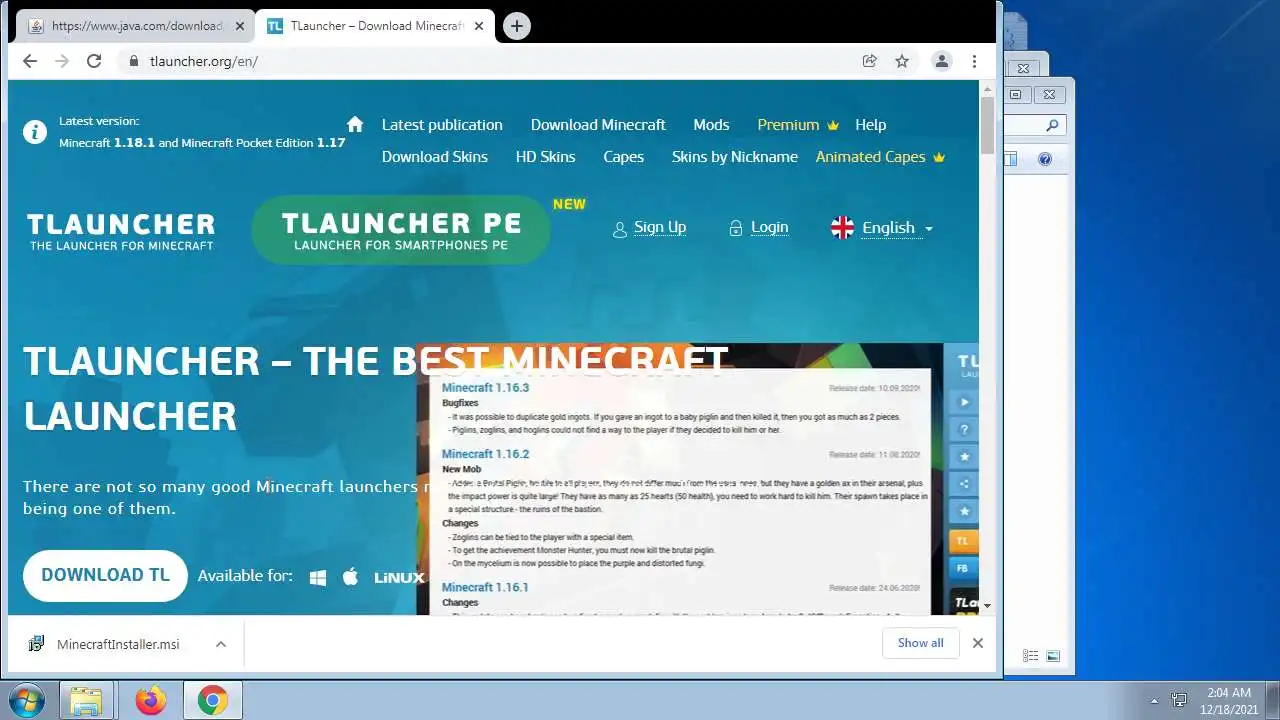
Task: Share this page from the address bar
Action: [870, 61]
